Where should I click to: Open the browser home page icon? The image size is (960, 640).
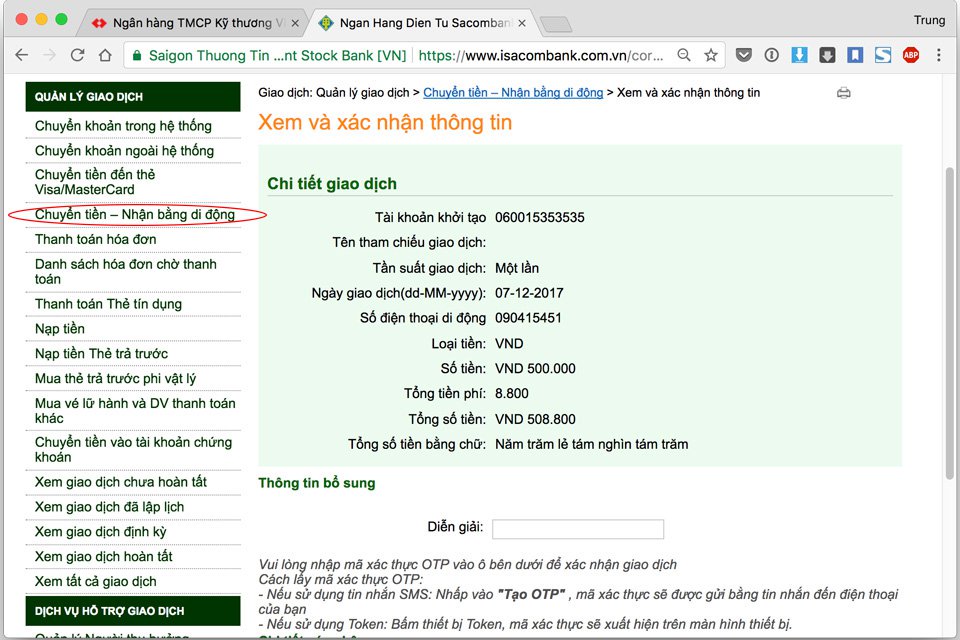coord(105,55)
